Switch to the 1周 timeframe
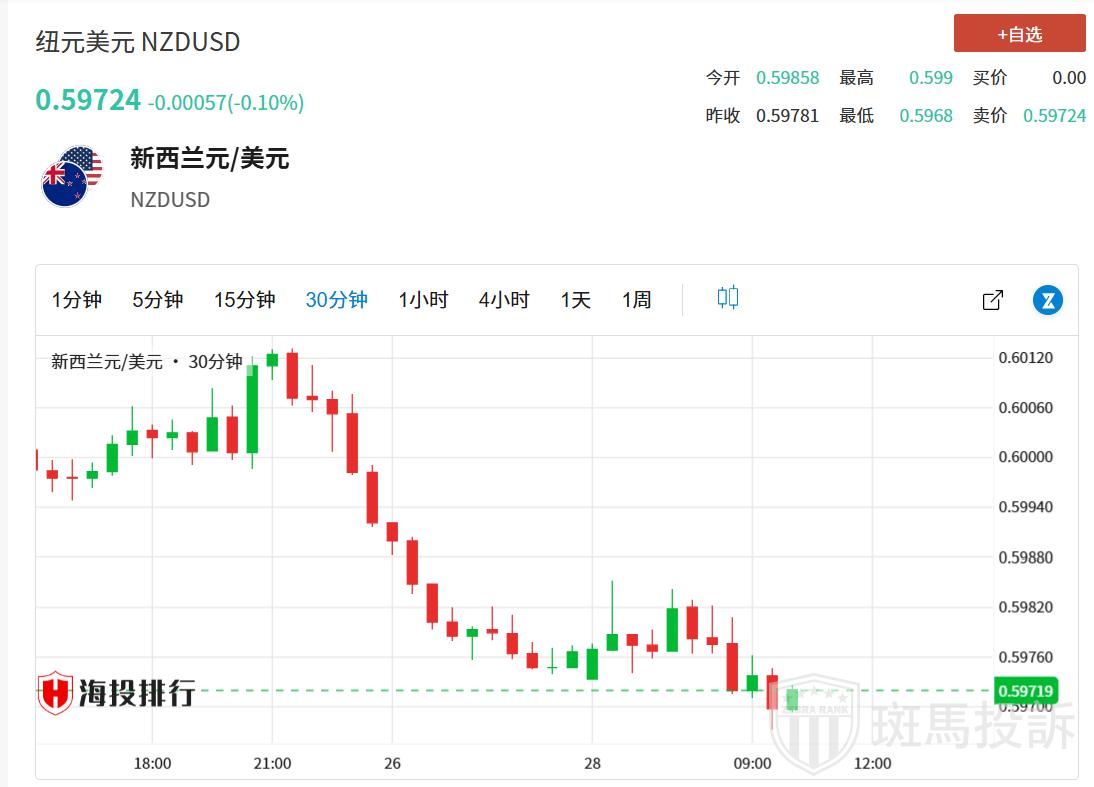This screenshot has height=787, width=1094. point(637,300)
